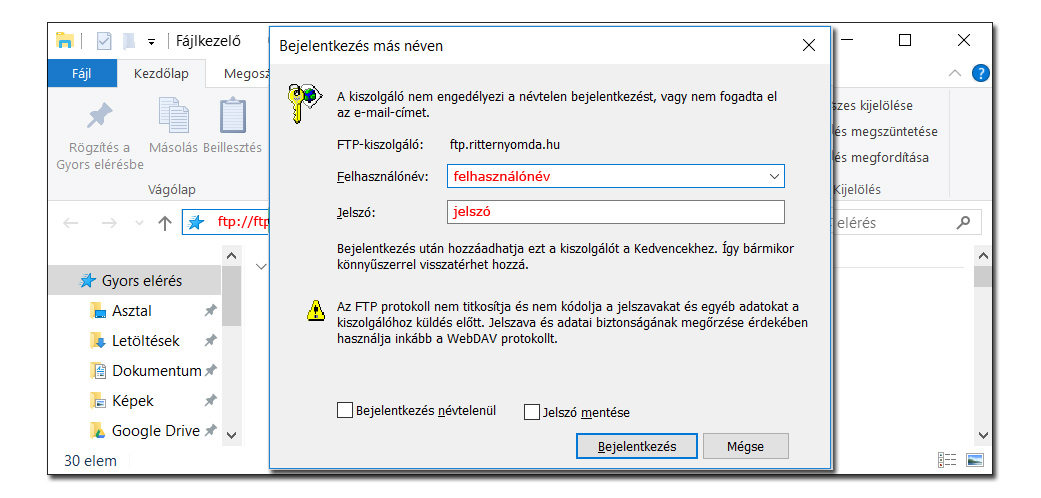Click the search magnifier icon

tap(963, 222)
